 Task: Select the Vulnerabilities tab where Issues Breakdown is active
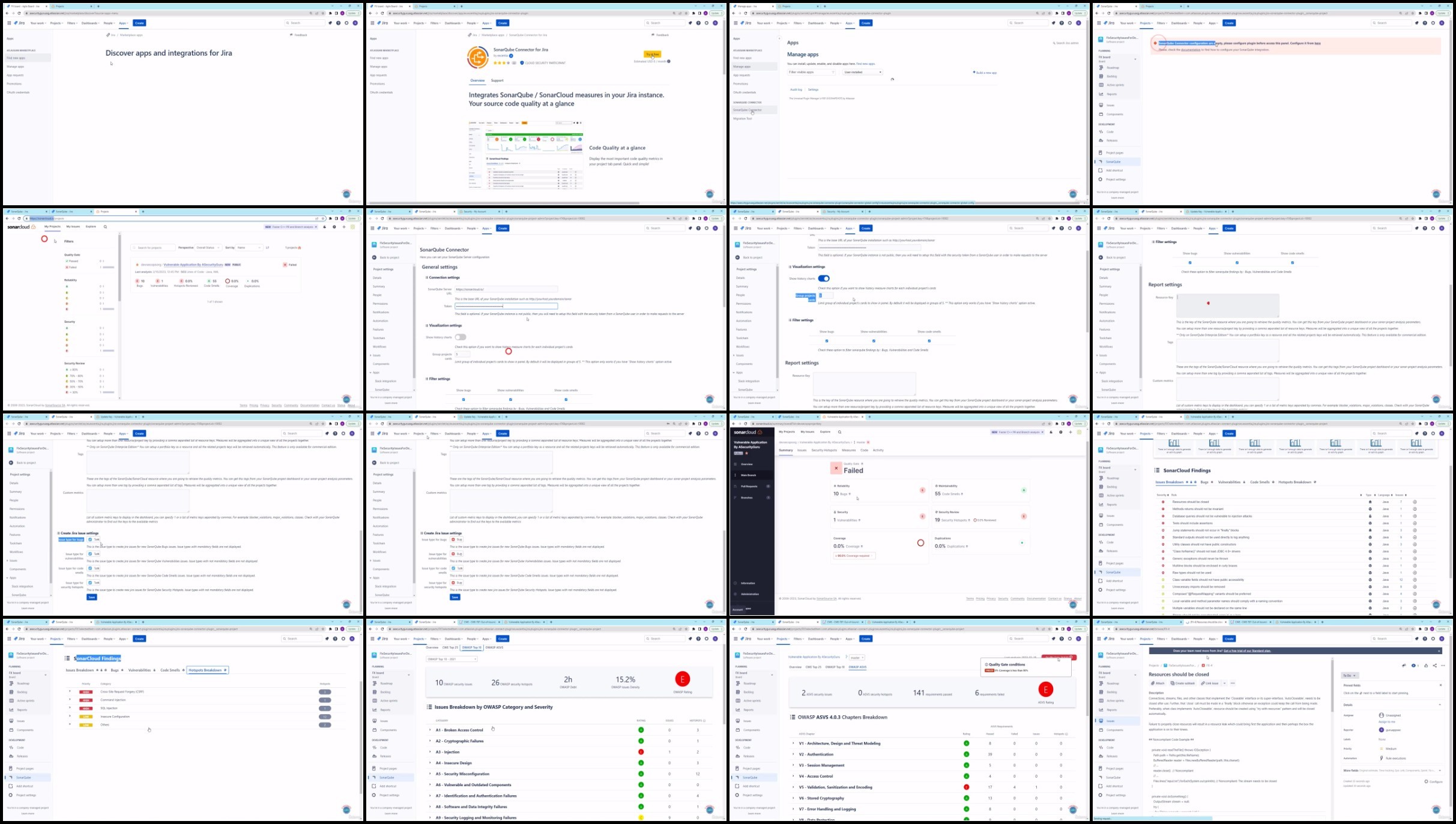[1231, 482]
